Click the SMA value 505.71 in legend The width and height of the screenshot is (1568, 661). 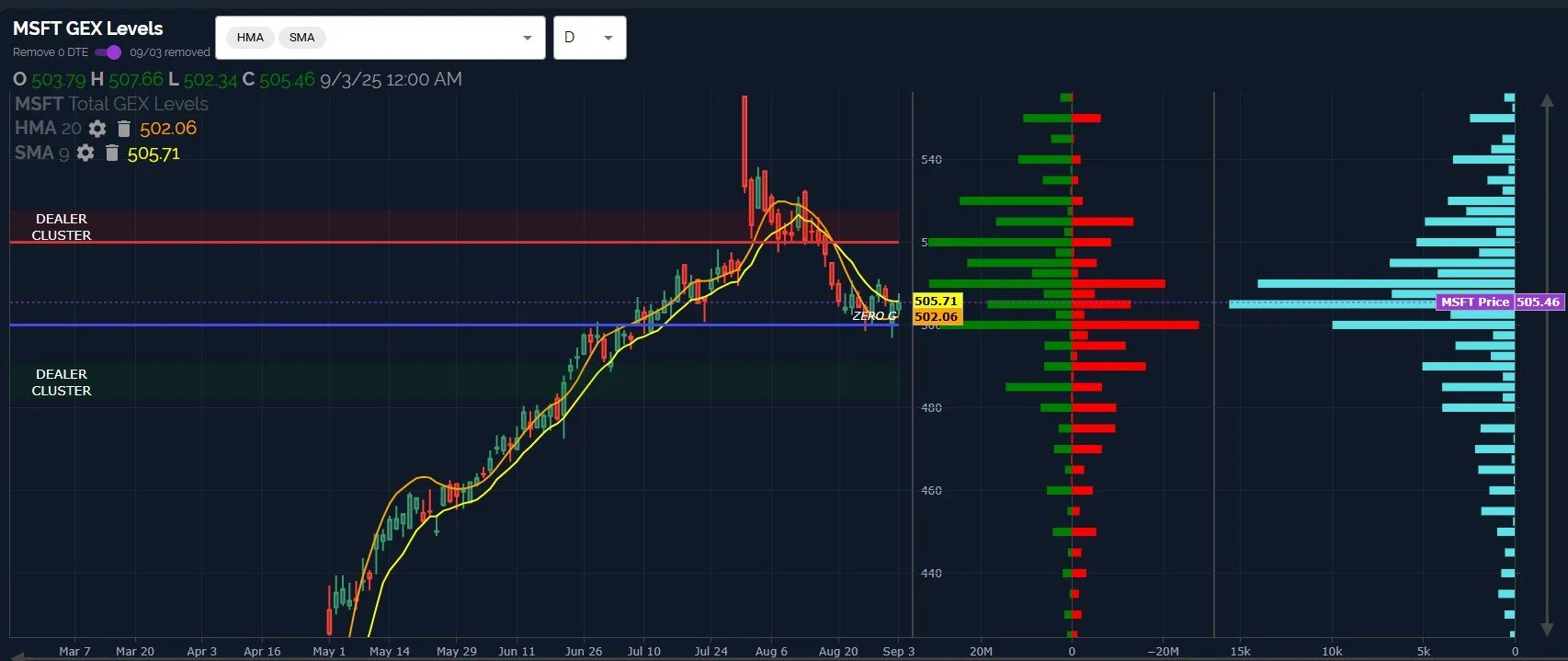pyautogui.click(x=153, y=154)
